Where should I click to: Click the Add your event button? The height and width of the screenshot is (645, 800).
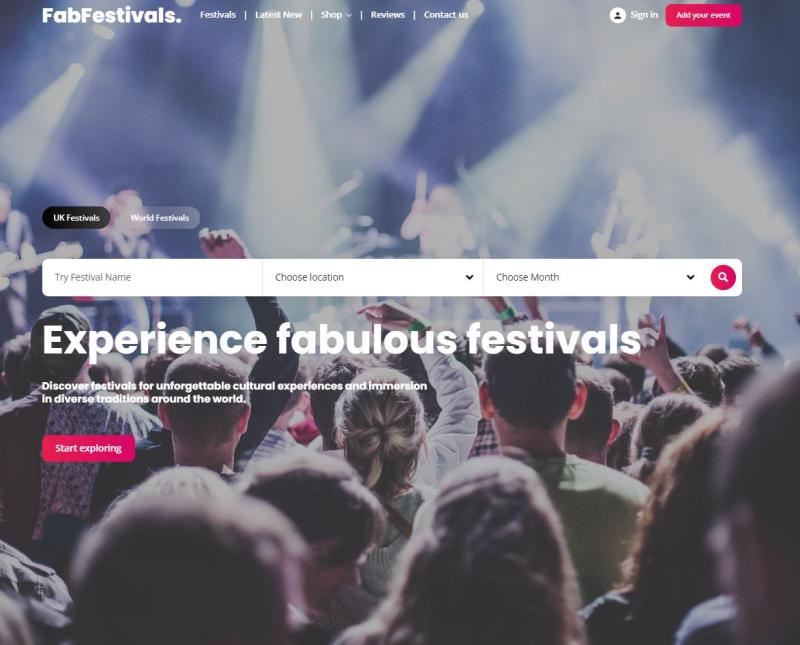[704, 15]
